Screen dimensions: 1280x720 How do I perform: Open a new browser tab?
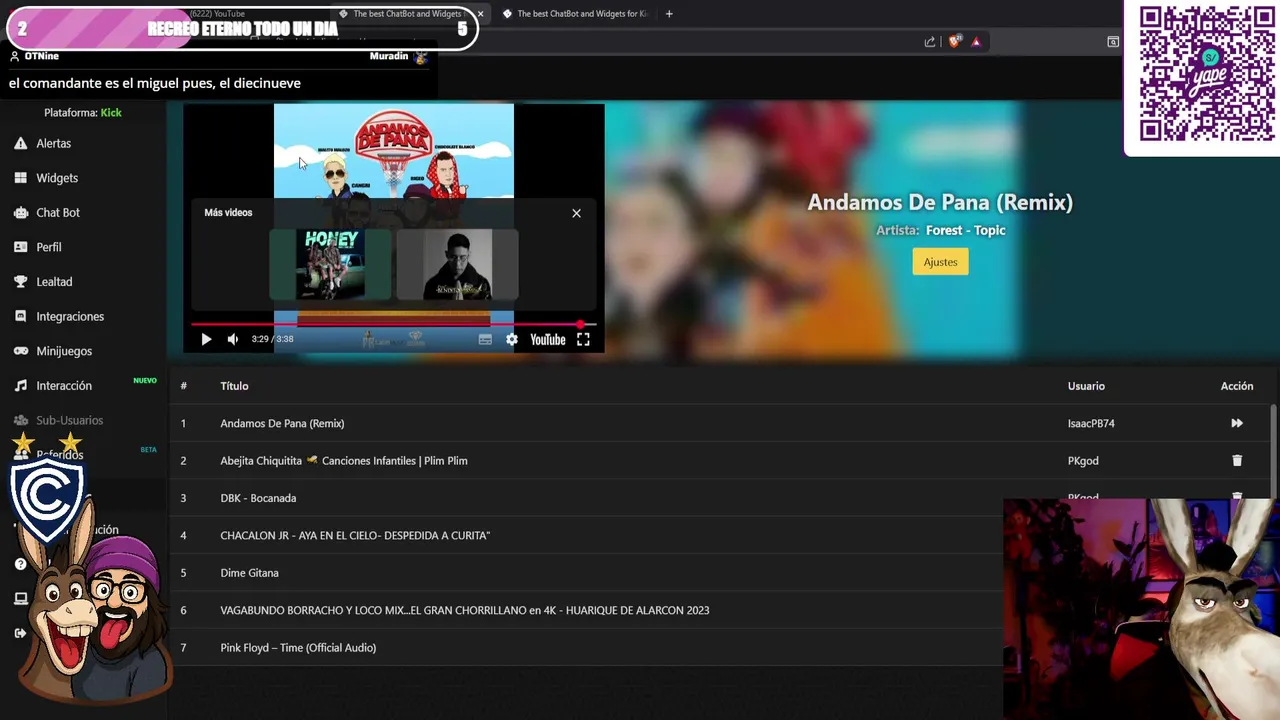pyautogui.click(x=669, y=14)
